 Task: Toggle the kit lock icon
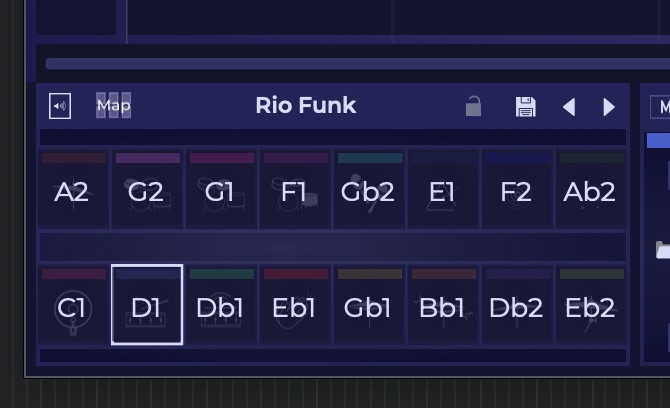474,106
